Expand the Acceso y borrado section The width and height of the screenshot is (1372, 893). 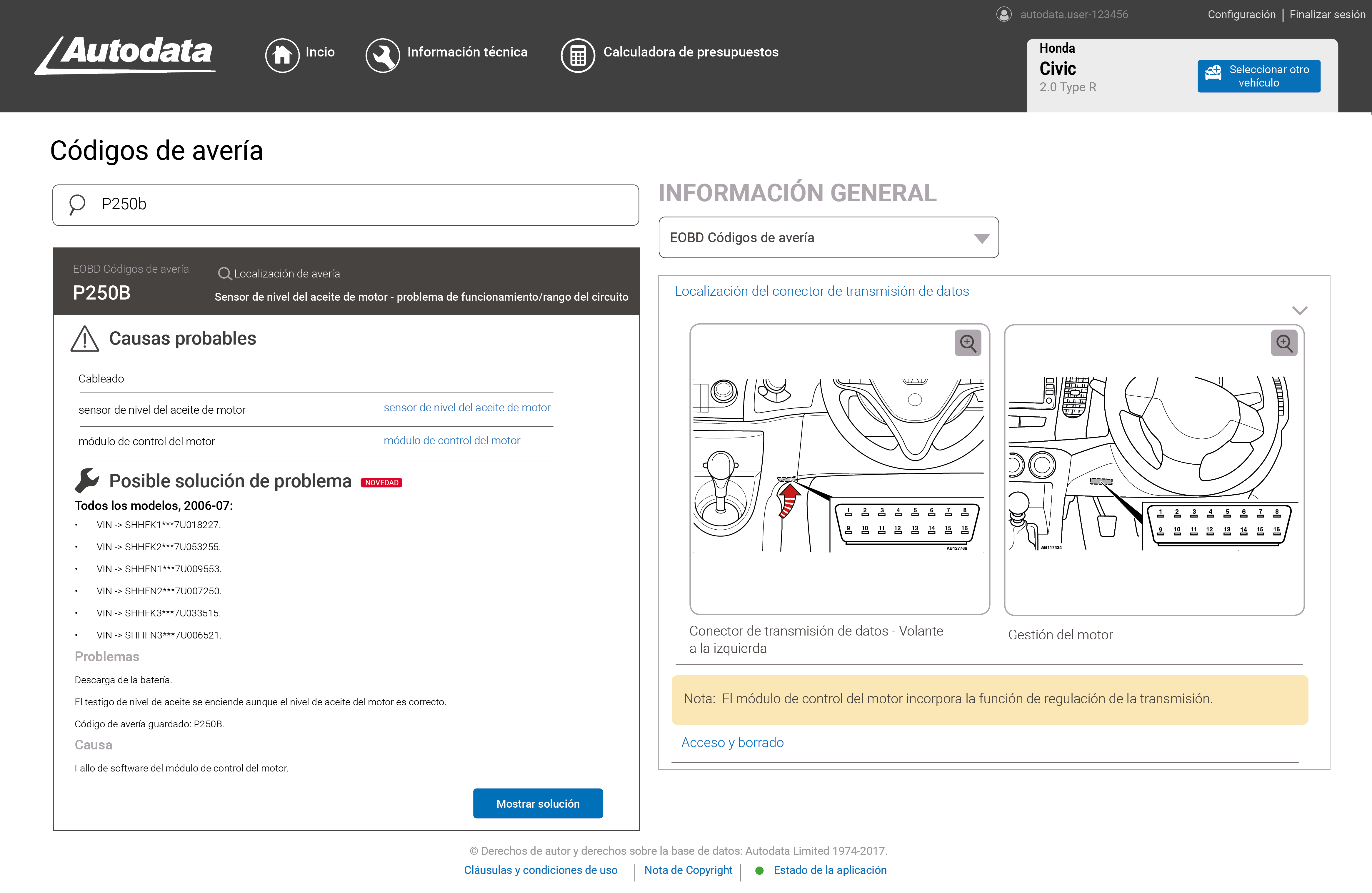733,742
